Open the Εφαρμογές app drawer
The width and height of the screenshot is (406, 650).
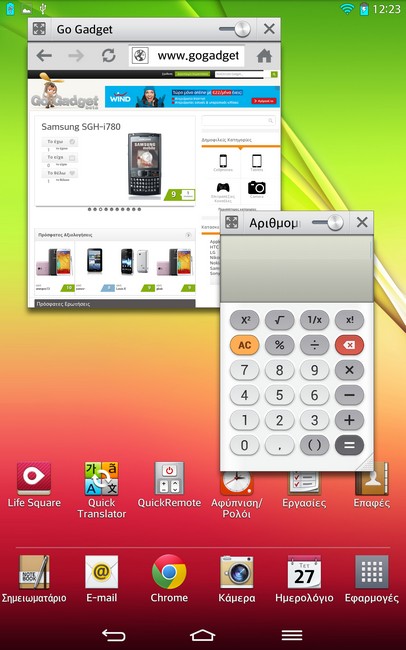pyautogui.click(x=372, y=578)
